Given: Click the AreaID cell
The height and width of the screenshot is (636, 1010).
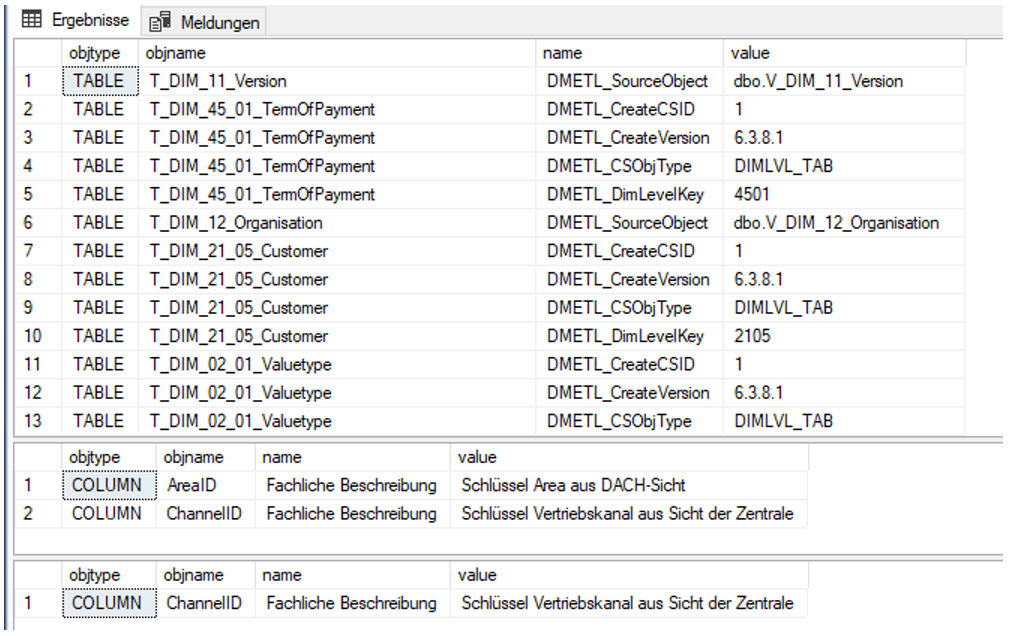Looking at the screenshot, I should click(x=205, y=485).
